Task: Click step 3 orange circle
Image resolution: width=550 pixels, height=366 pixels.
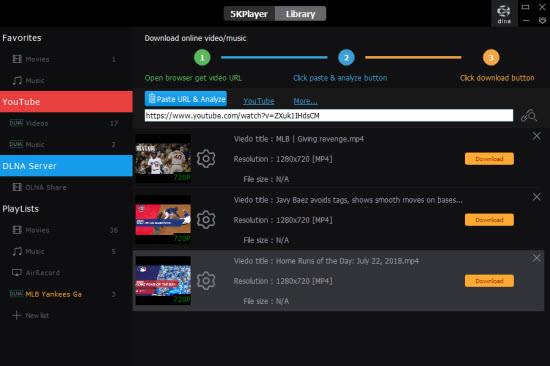Action: tap(491, 58)
